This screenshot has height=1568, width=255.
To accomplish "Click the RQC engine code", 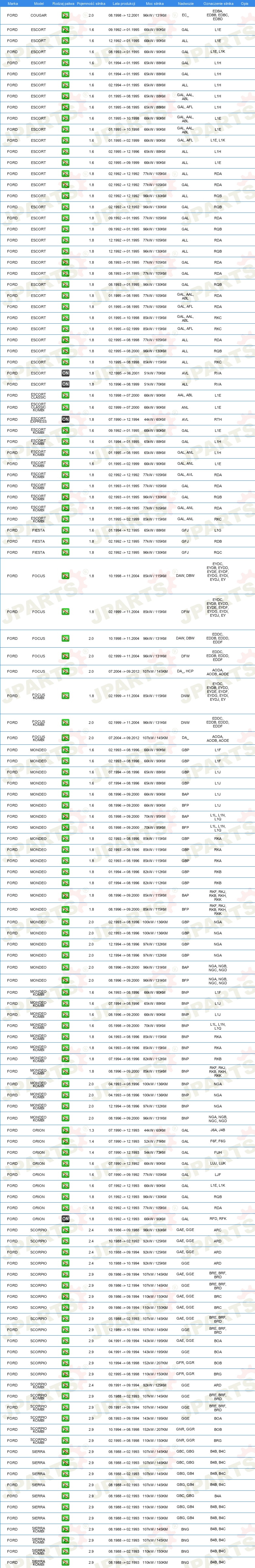I will click(218, 552).
